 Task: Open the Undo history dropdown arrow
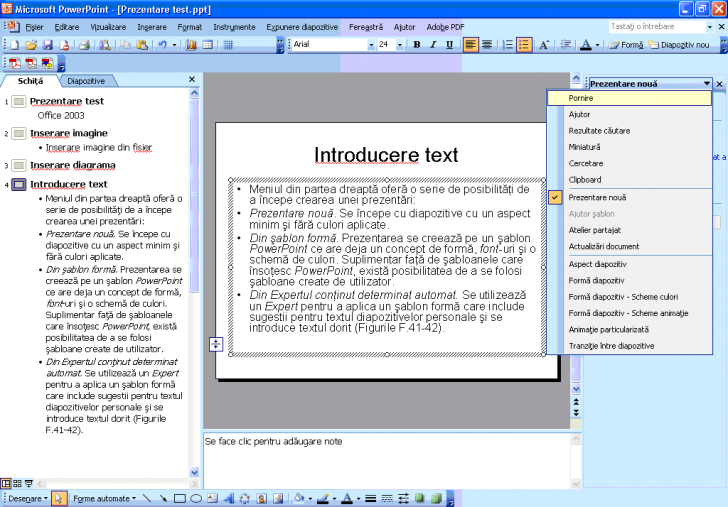(175, 45)
